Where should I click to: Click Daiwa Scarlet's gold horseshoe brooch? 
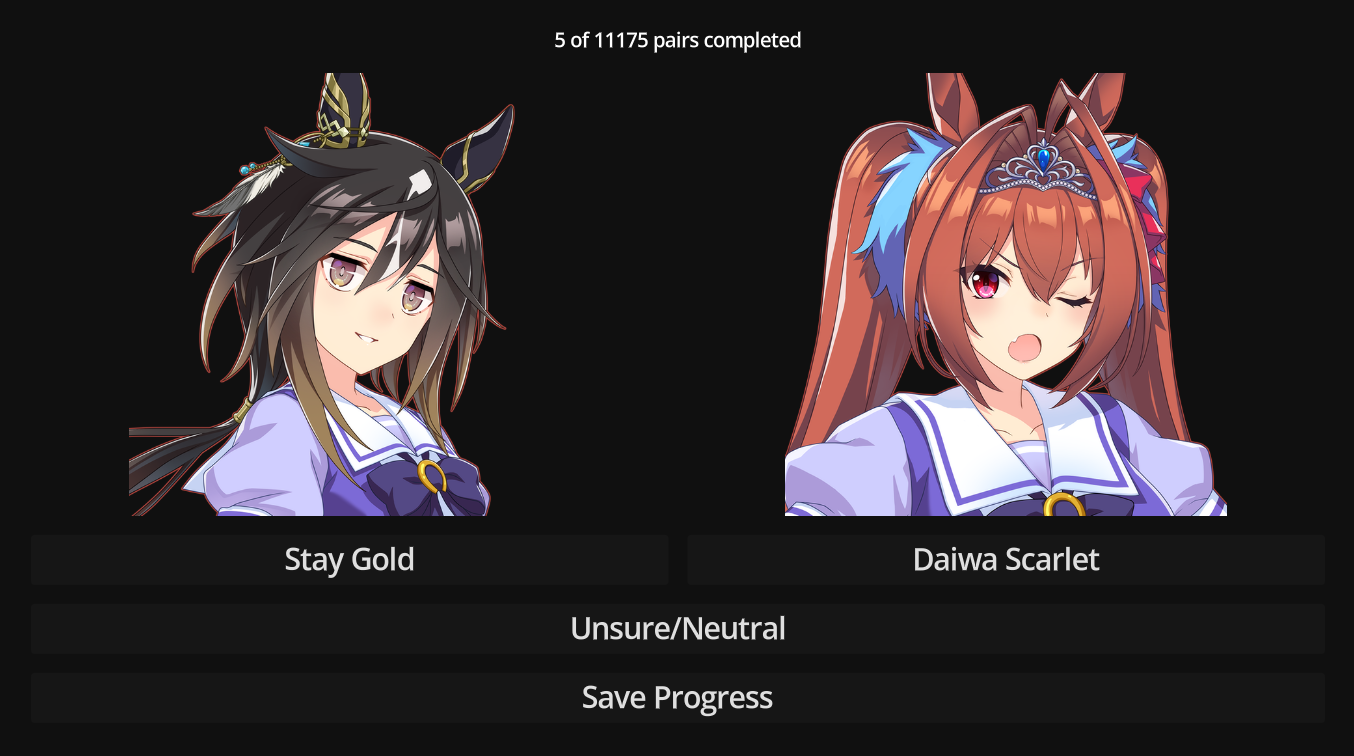(1066, 504)
